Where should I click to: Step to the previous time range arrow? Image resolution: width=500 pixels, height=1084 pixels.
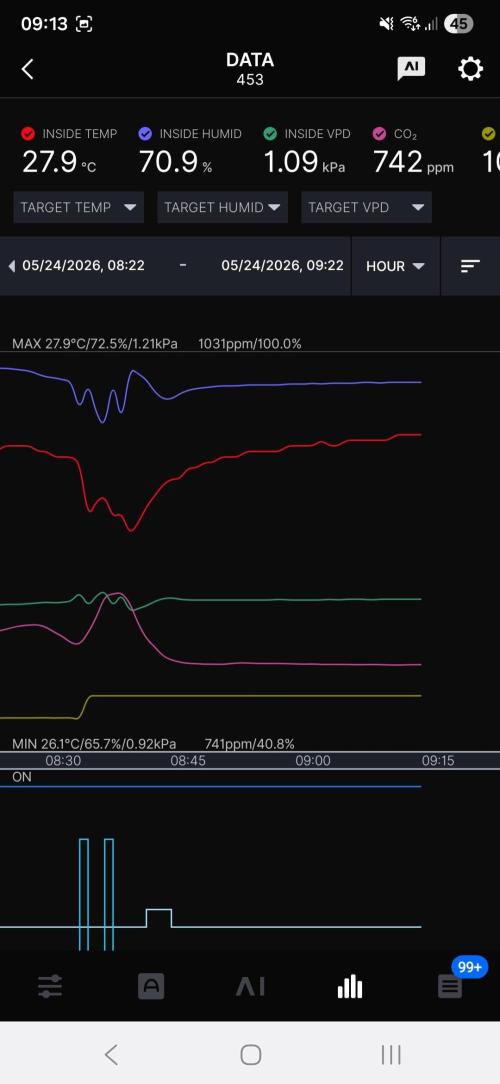(x=11, y=266)
